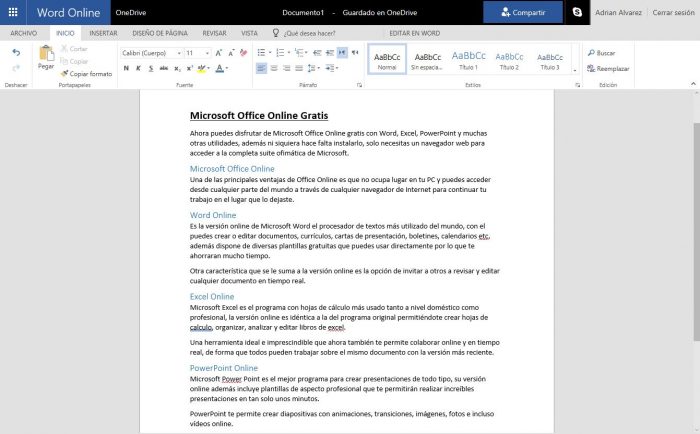This screenshot has height=434, width=700.
Task: Apply the Título 1 style
Action: click(468, 59)
